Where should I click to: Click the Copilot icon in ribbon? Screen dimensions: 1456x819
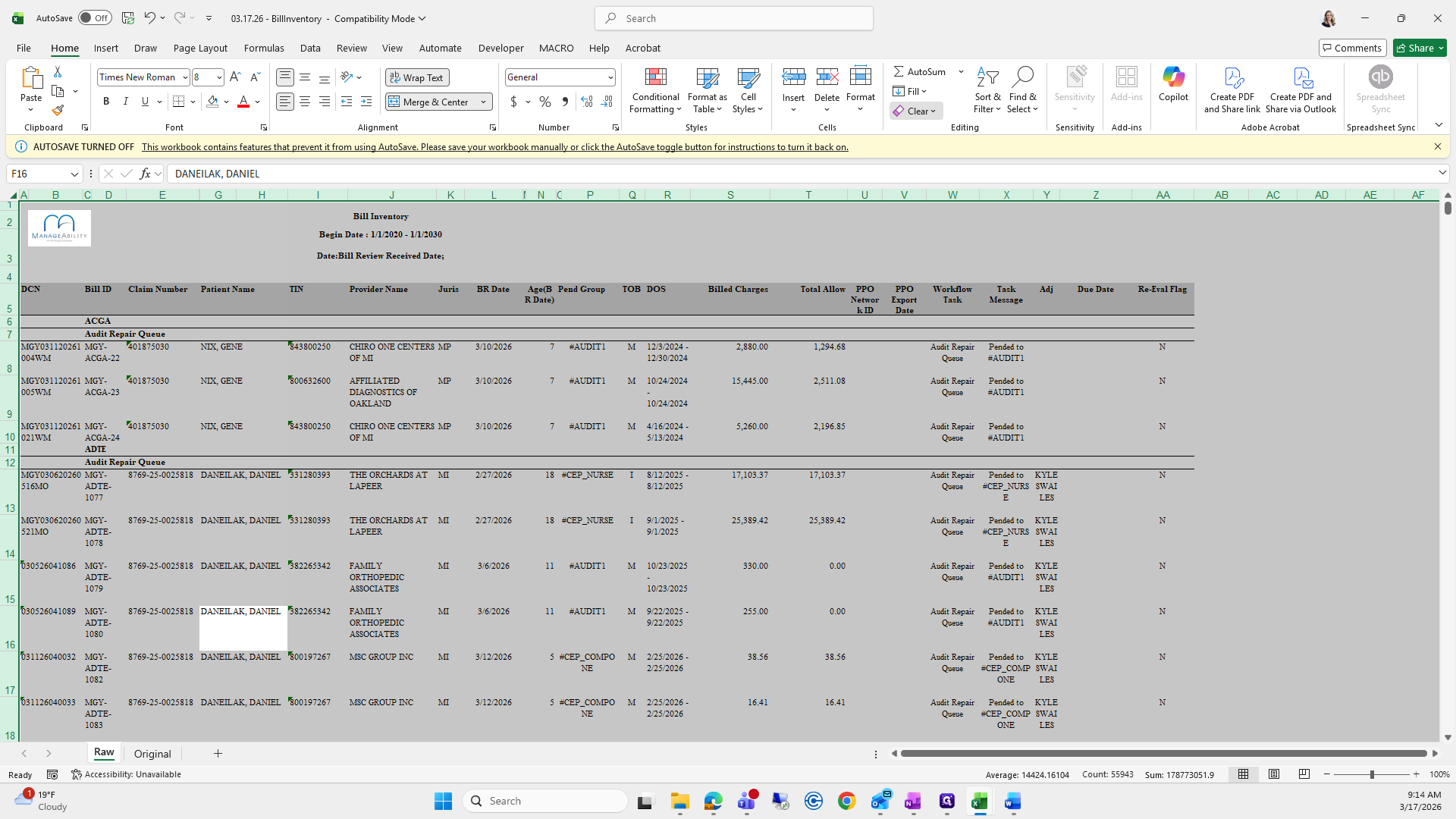point(1172,83)
